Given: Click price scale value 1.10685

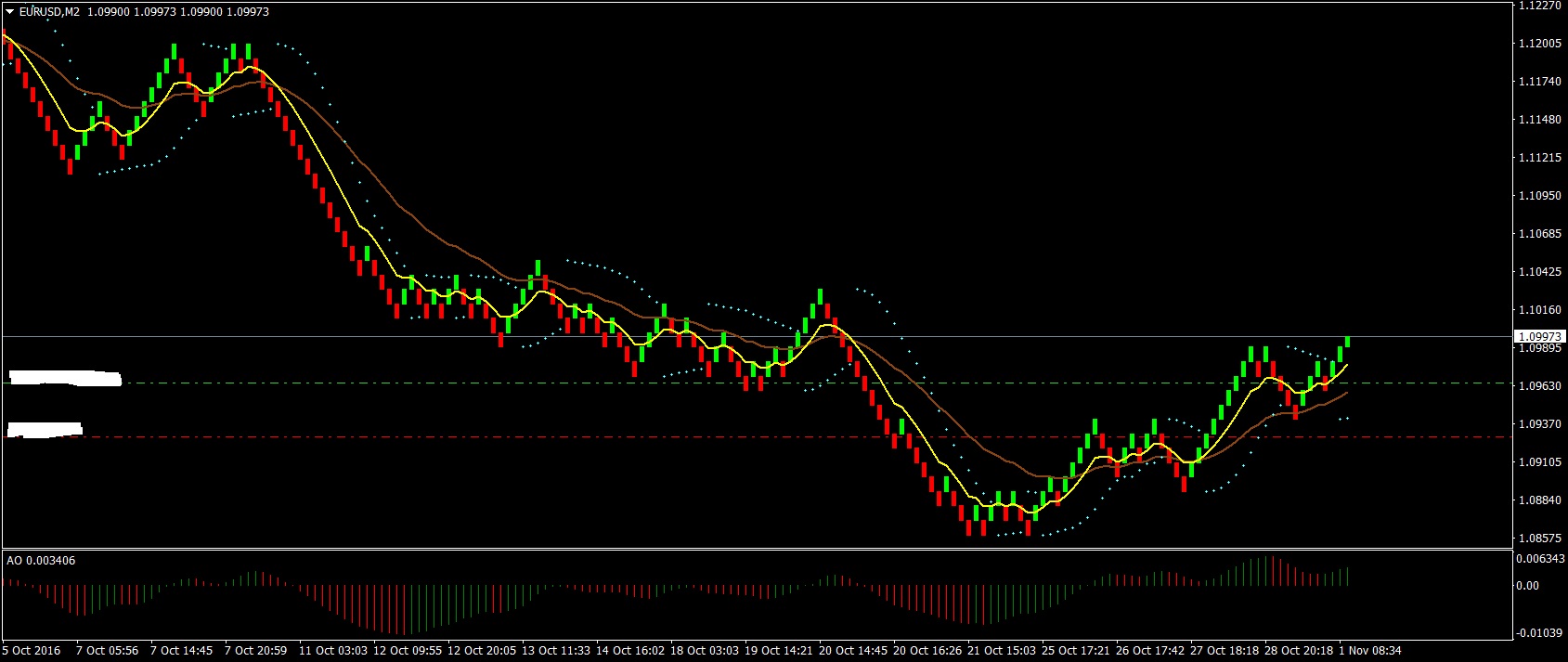Looking at the screenshot, I should click(1541, 234).
